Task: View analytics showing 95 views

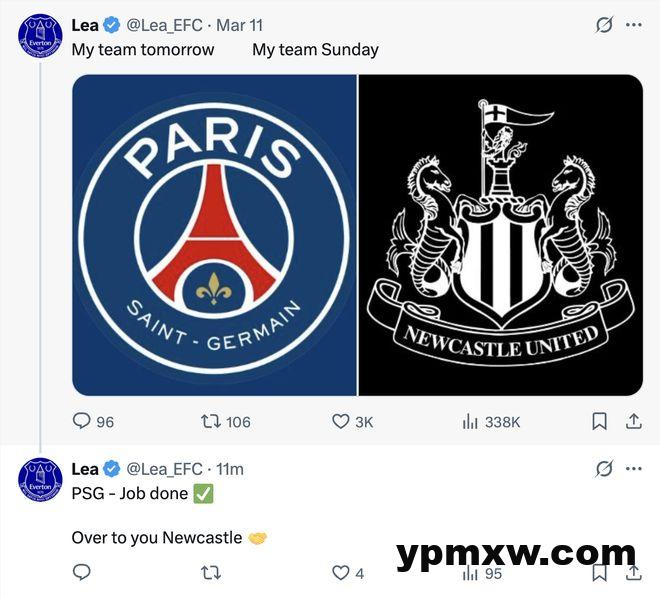Action: point(482,573)
